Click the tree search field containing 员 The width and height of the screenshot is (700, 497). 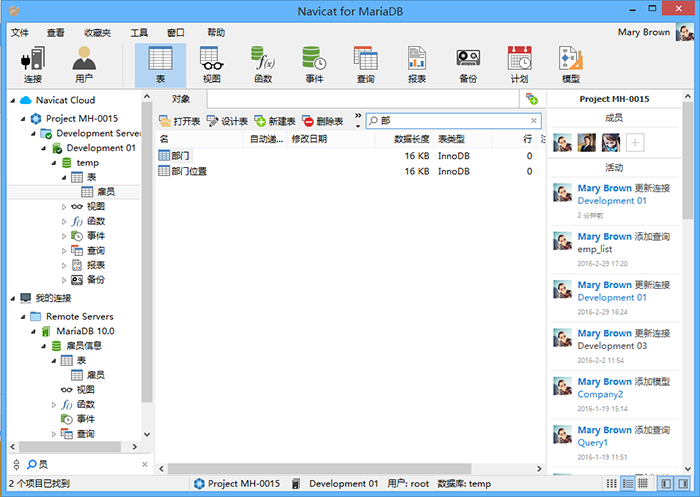(x=85, y=464)
